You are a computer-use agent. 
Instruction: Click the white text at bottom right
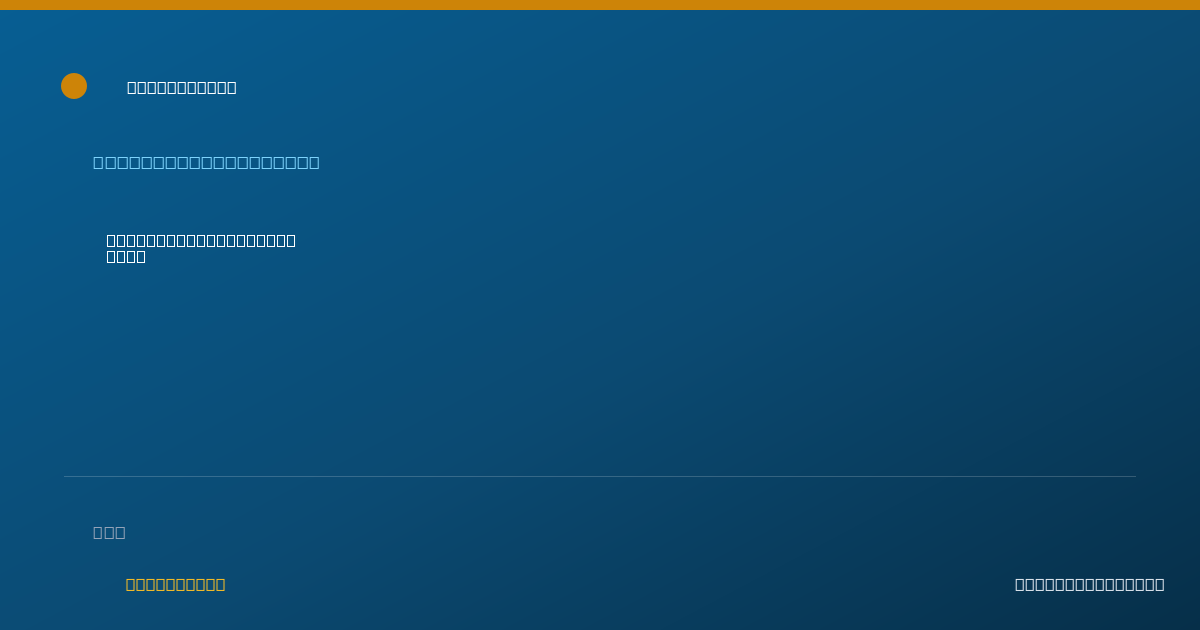click(1089, 584)
